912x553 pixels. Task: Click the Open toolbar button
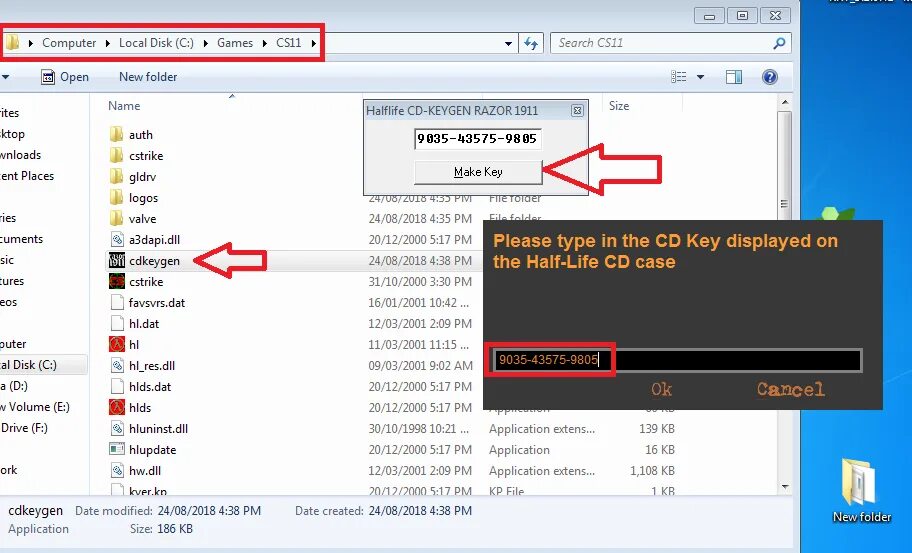[65, 77]
